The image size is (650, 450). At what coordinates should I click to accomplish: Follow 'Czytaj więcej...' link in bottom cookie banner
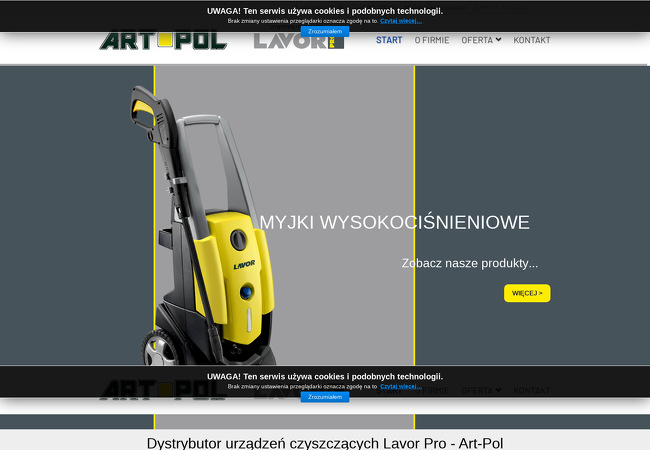[401, 386]
